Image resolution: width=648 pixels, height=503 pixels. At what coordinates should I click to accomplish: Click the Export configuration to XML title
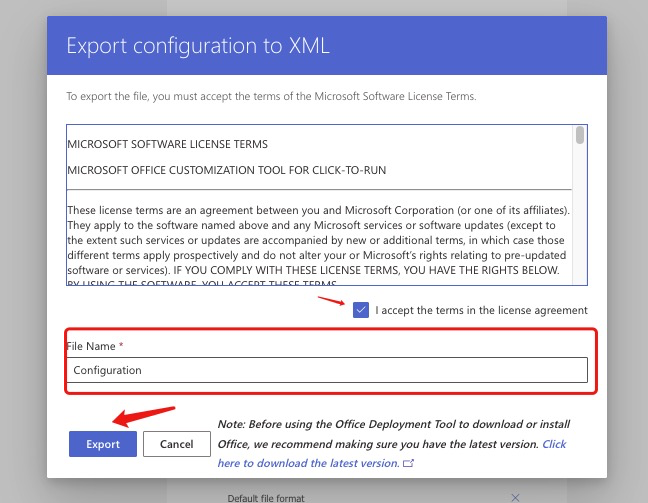pyautogui.click(x=198, y=45)
